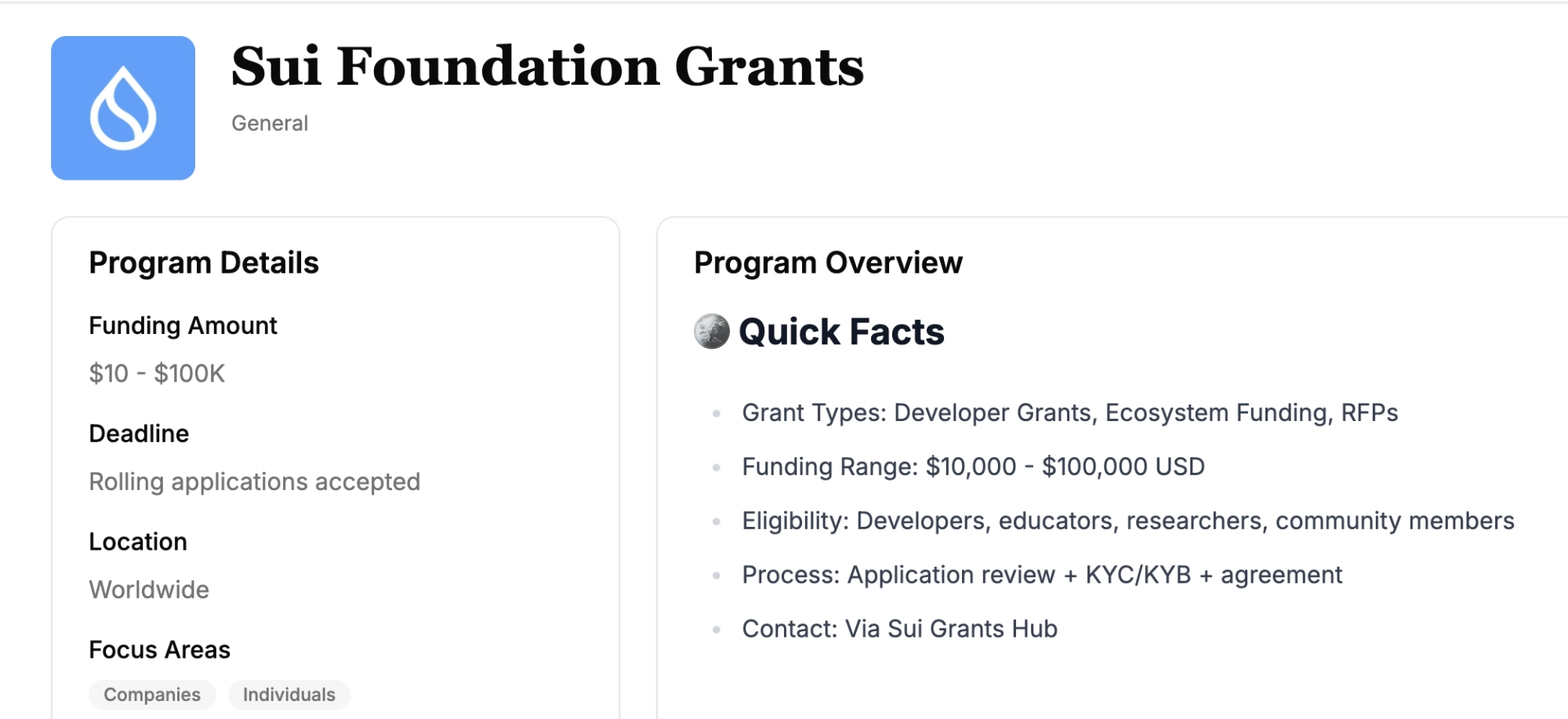Click the Sui water droplet logo
Image resolution: width=1568 pixels, height=719 pixels.
click(x=123, y=108)
